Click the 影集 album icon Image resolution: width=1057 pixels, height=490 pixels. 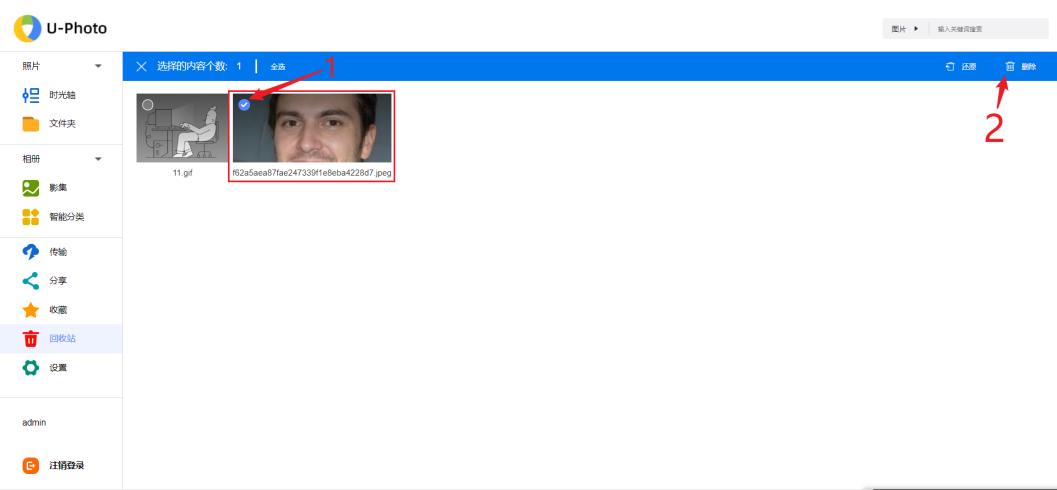point(31,187)
